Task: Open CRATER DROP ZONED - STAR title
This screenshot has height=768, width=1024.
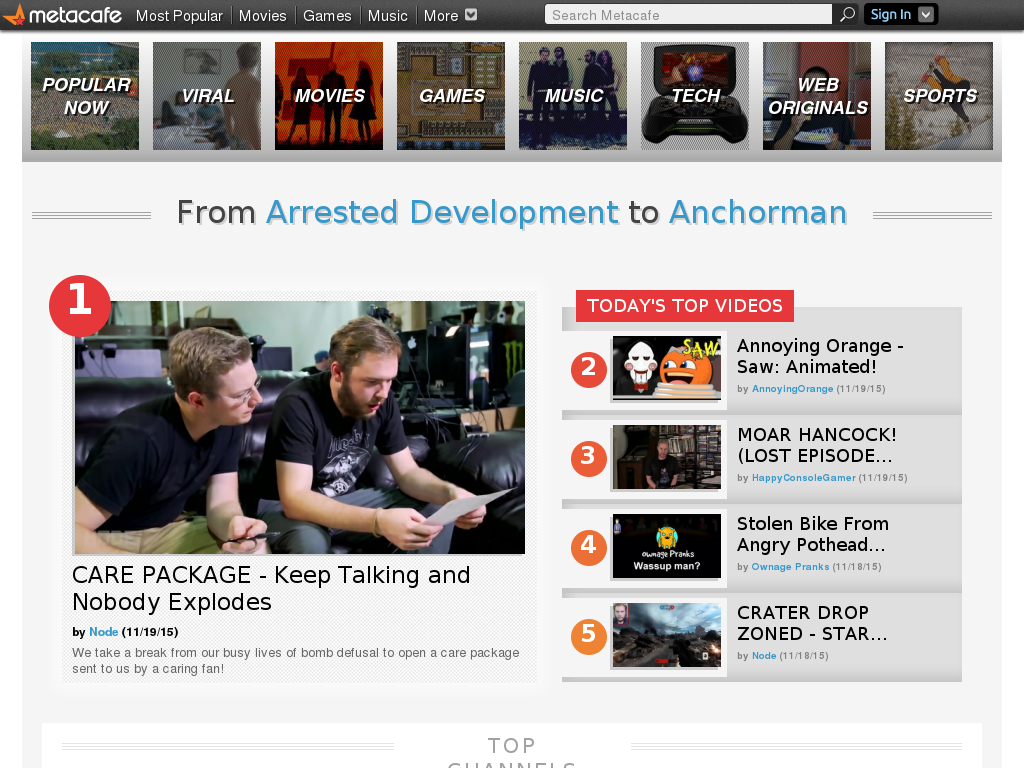Action: pos(812,623)
